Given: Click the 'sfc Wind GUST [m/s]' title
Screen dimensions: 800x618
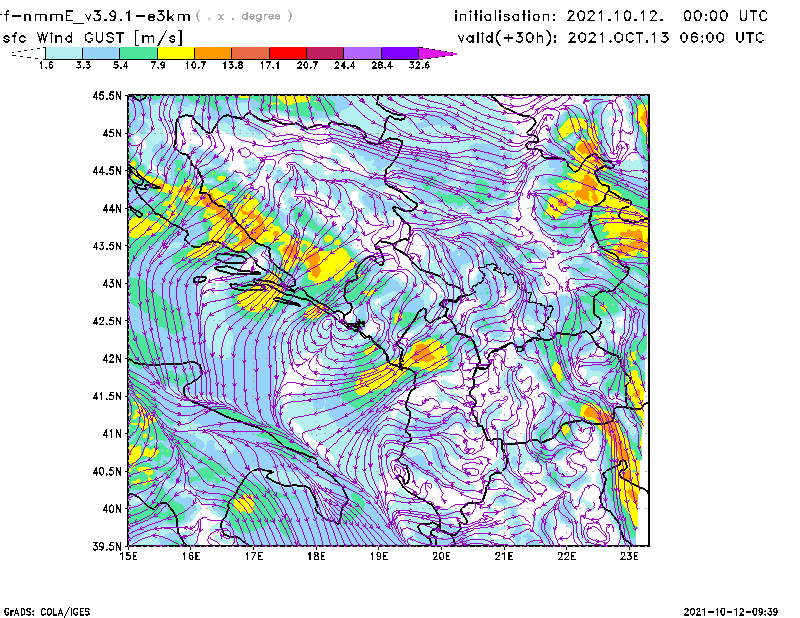Looking at the screenshot, I should pyautogui.click(x=92, y=38).
